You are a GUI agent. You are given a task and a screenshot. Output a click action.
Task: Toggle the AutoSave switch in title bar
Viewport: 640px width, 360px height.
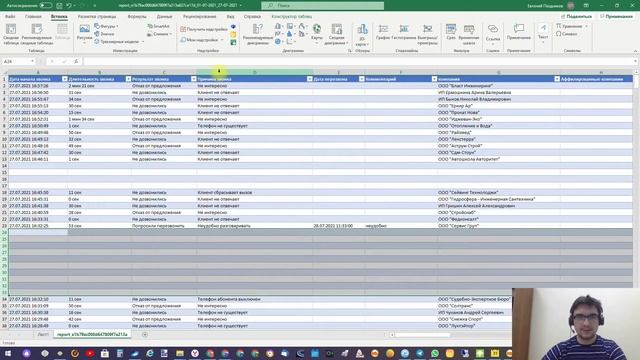click(46, 6)
